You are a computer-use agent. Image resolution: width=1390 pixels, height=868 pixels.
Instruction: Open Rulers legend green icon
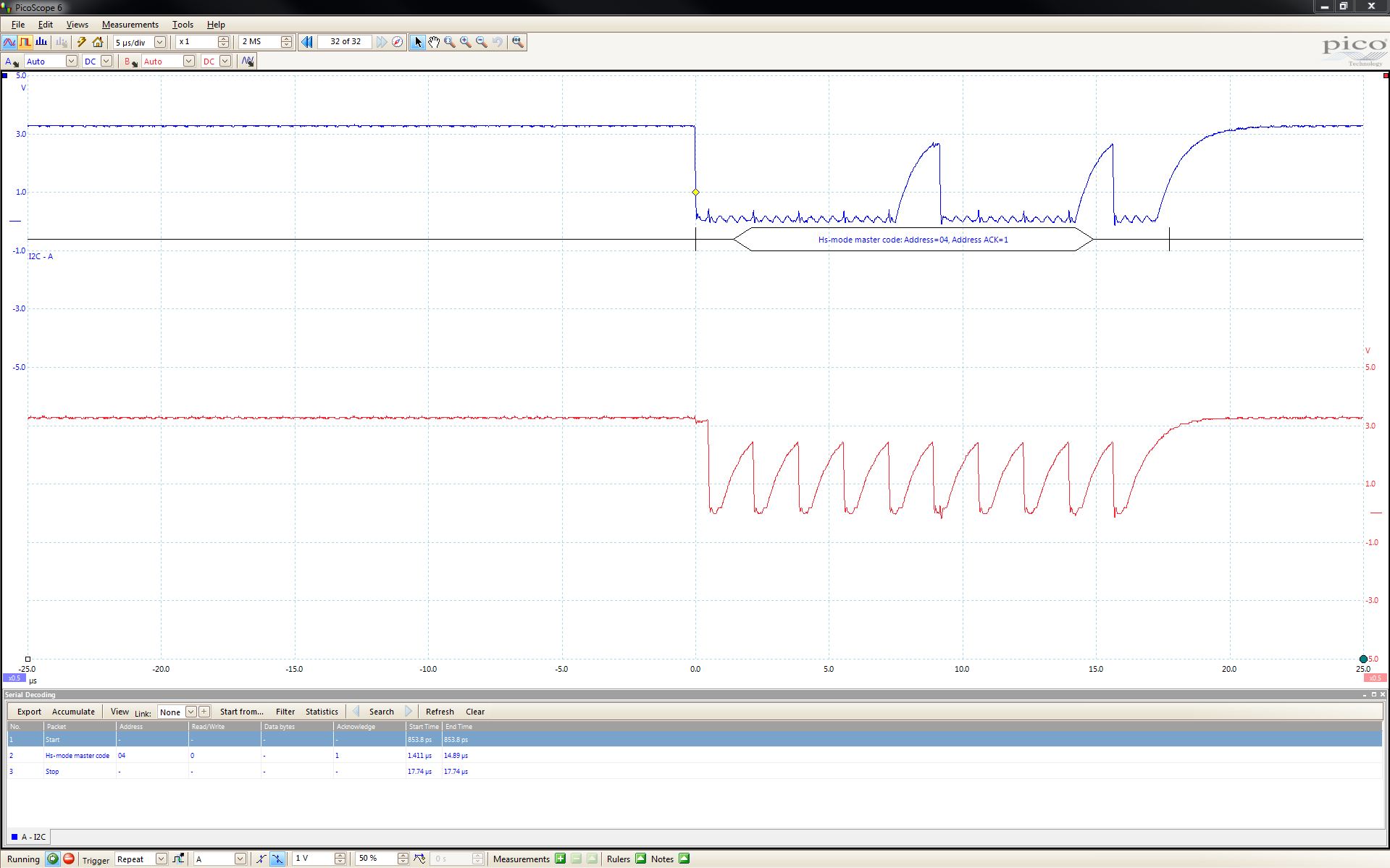(x=640, y=859)
